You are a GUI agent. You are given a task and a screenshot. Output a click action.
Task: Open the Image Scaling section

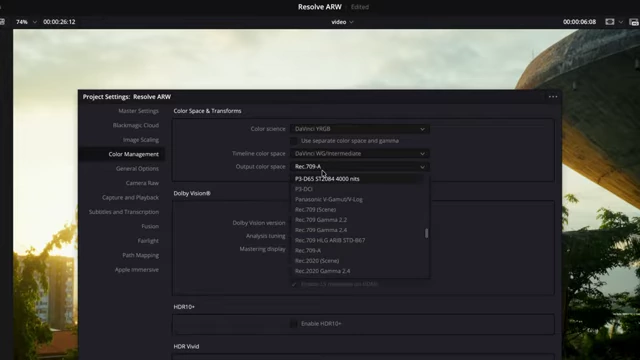(x=141, y=140)
